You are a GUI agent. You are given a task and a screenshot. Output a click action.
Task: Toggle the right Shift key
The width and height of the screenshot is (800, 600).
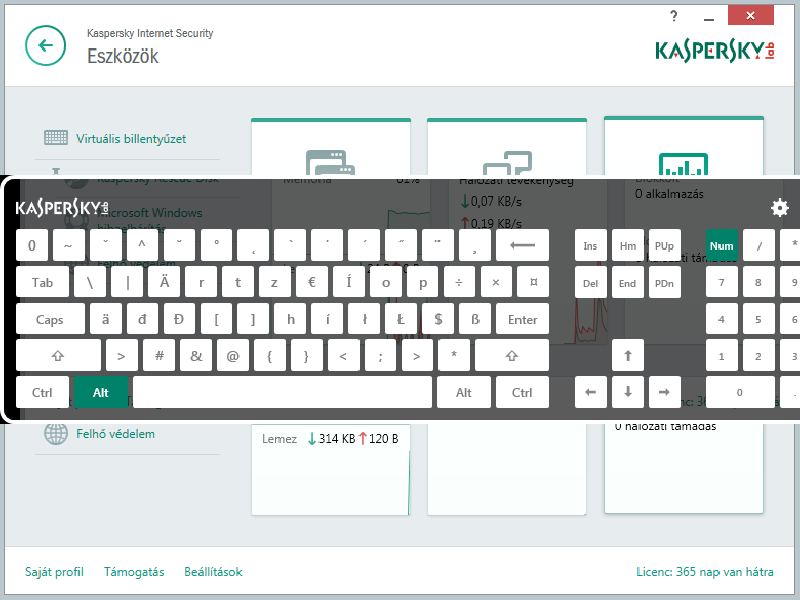[x=512, y=356]
